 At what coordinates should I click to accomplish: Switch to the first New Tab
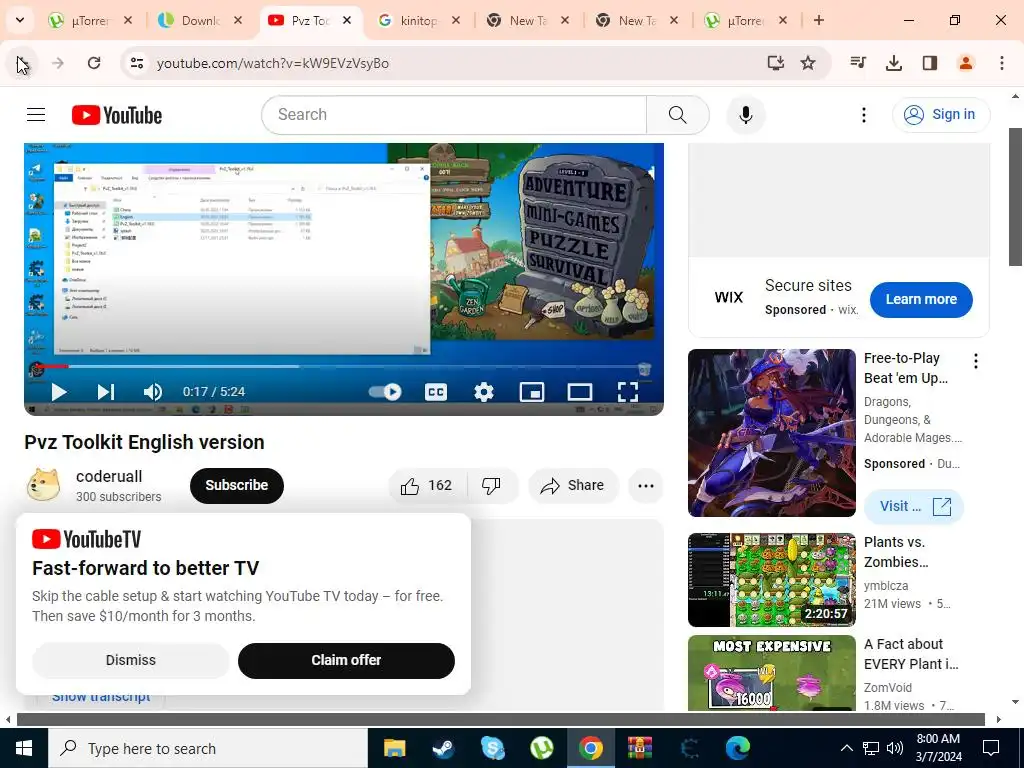coord(528,20)
